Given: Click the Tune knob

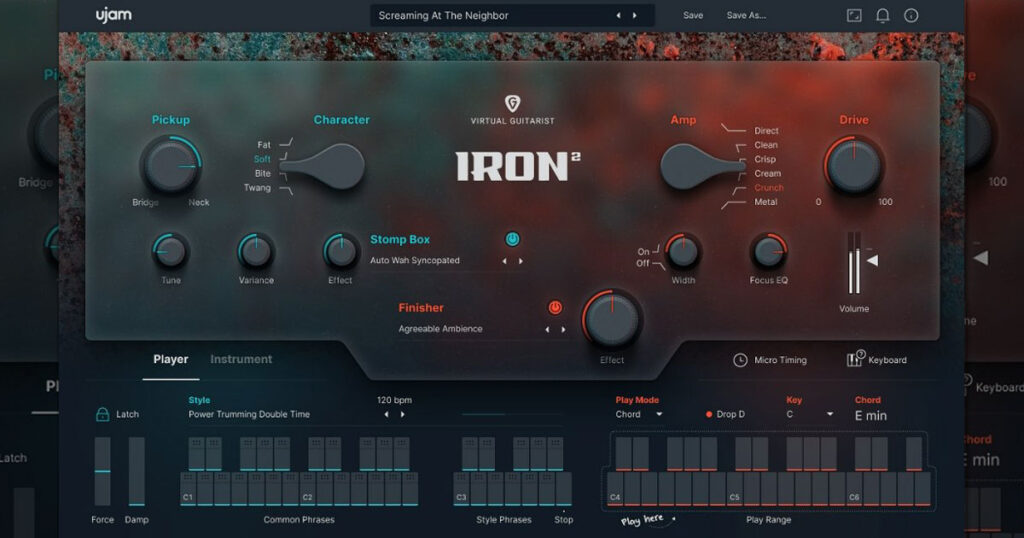Looking at the screenshot, I should point(171,251).
